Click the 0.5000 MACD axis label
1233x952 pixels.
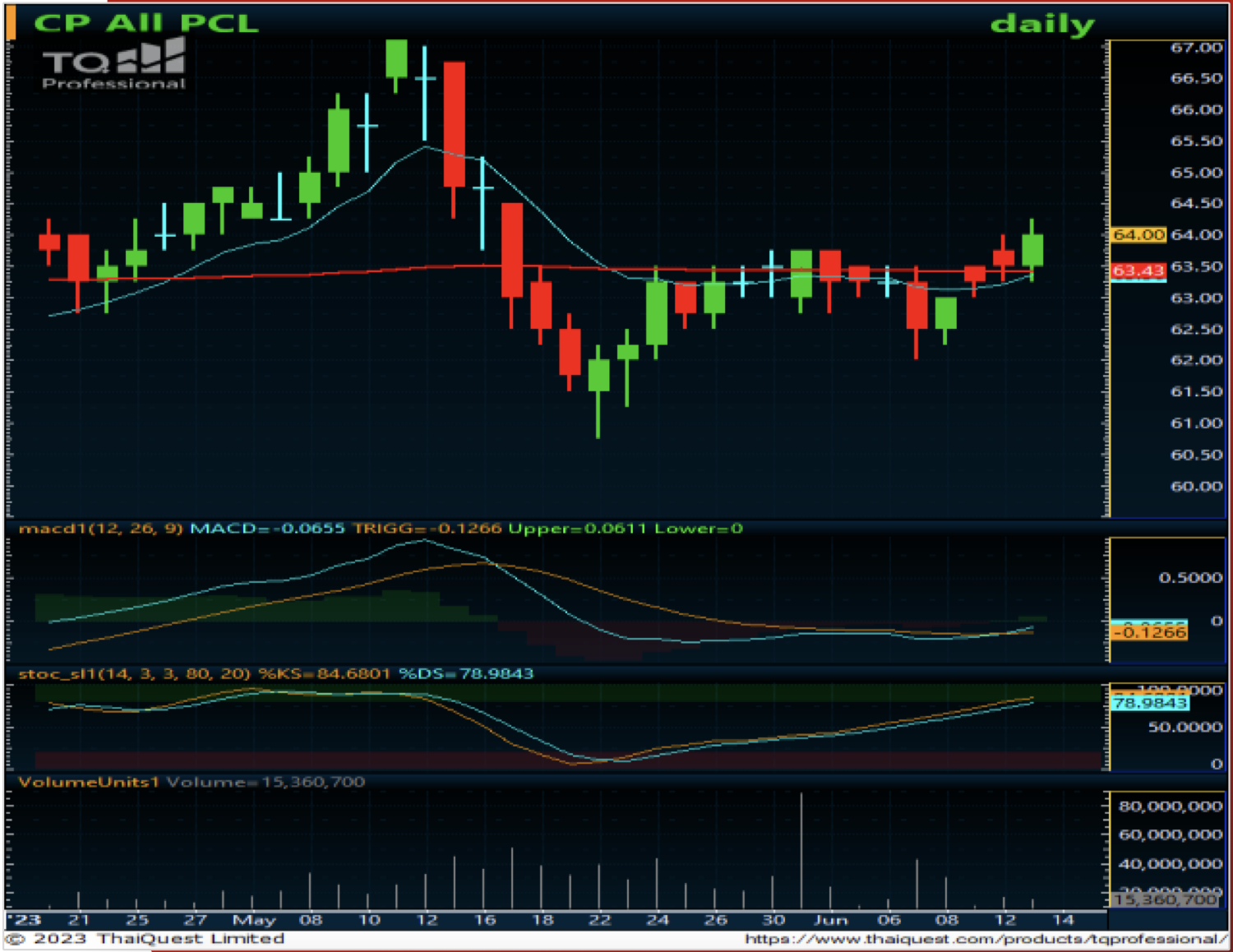1190,579
